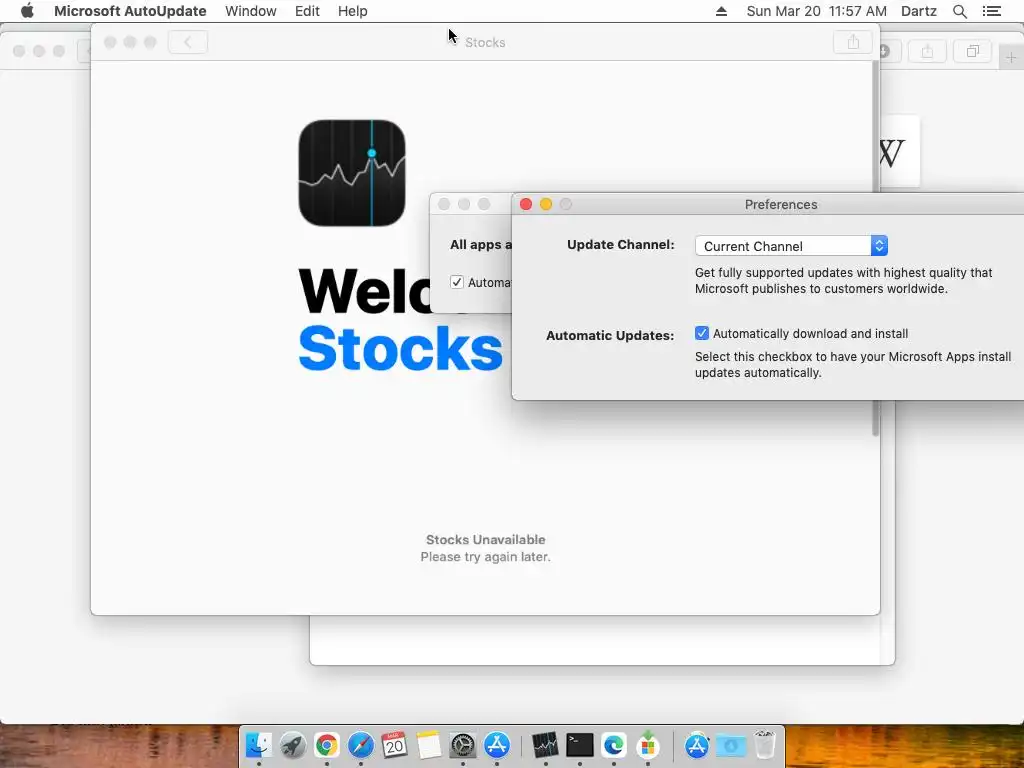Click the Share button in the Safari window
The height and width of the screenshot is (768, 1024).
pyautogui.click(x=927, y=51)
